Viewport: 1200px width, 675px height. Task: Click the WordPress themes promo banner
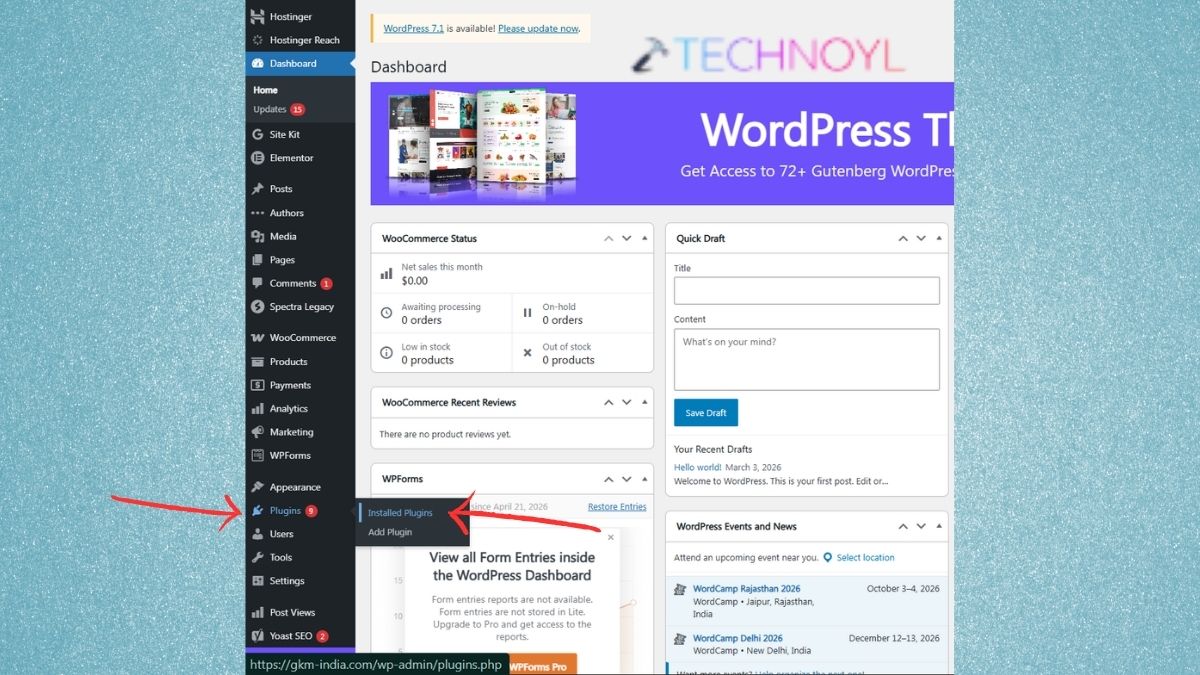point(662,143)
